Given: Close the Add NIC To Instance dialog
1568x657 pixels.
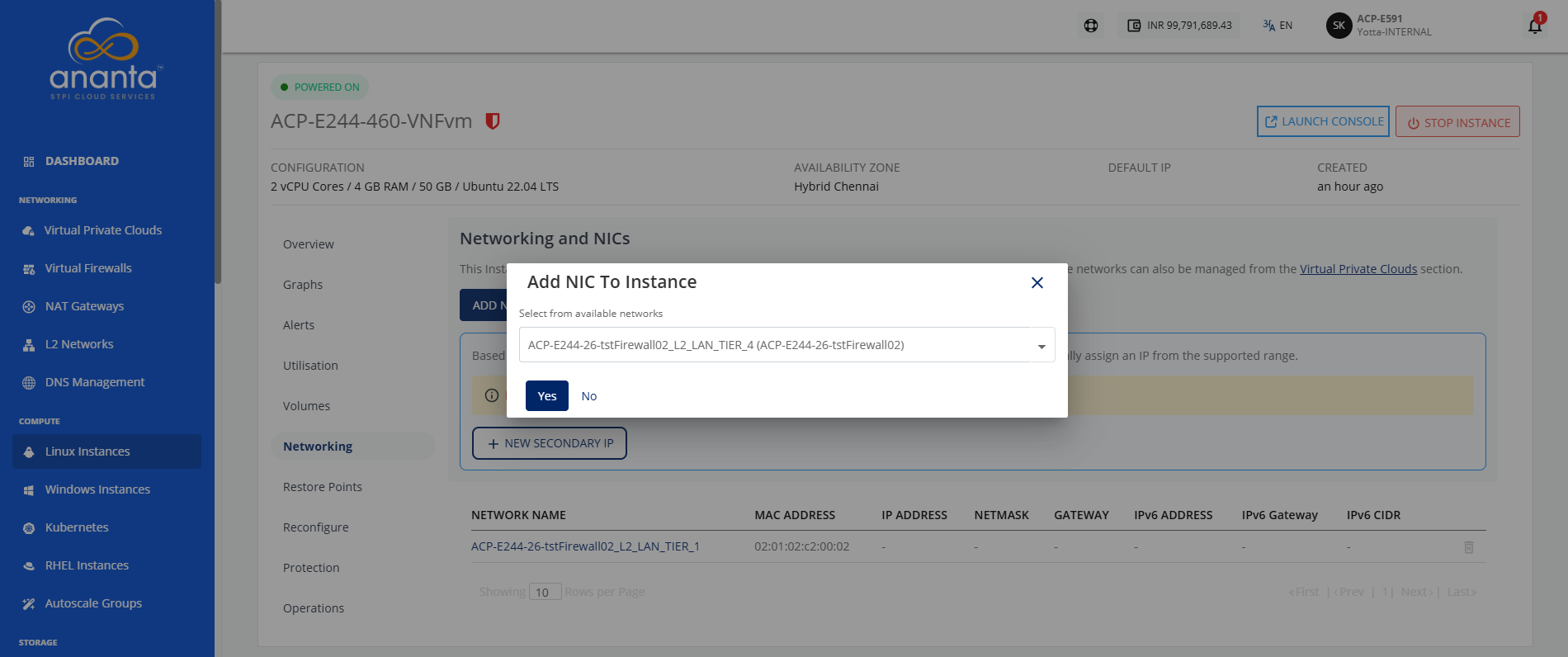Looking at the screenshot, I should click(1037, 283).
